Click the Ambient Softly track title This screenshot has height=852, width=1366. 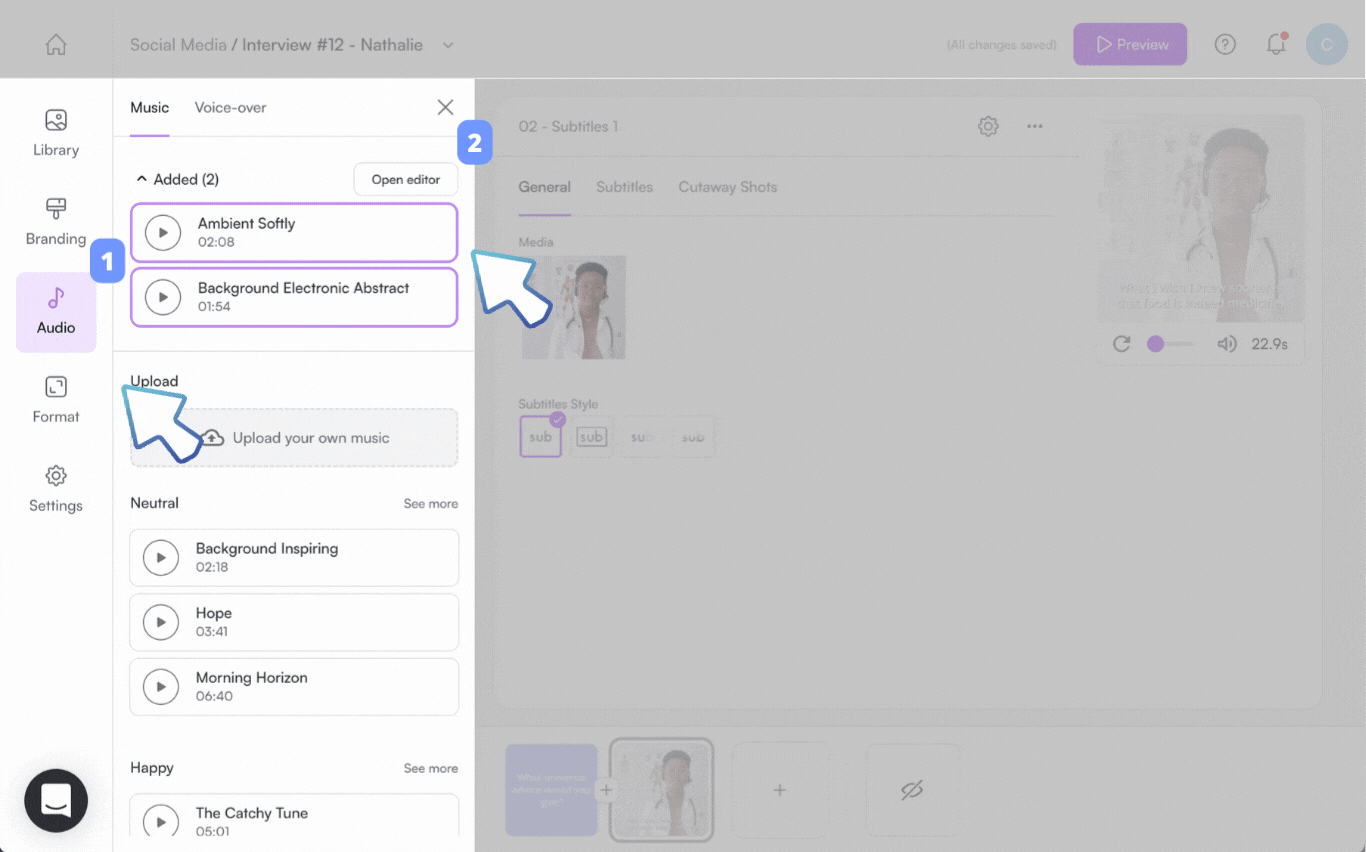point(246,224)
